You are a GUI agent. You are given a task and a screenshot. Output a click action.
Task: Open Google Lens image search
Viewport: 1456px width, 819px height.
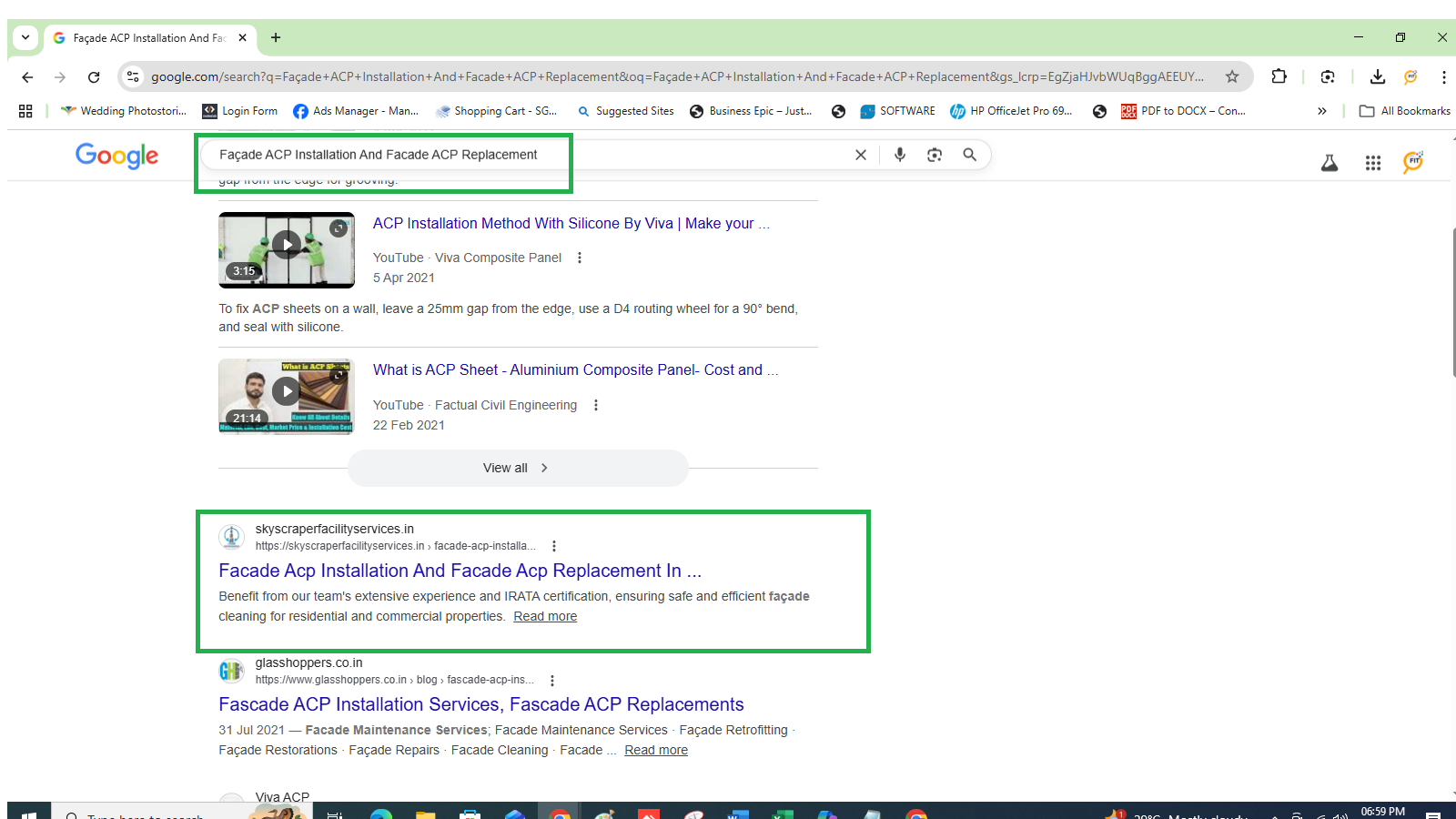[x=935, y=155]
